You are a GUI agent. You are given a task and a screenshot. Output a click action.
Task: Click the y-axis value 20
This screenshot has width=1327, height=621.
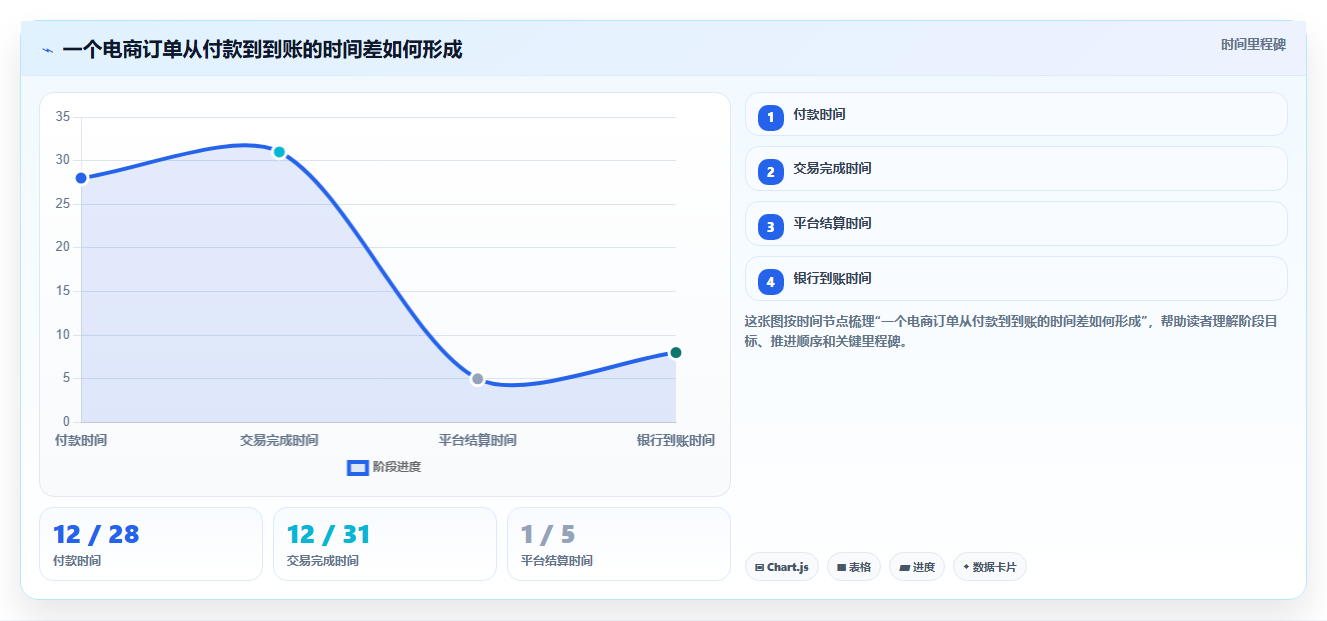[x=62, y=247]
